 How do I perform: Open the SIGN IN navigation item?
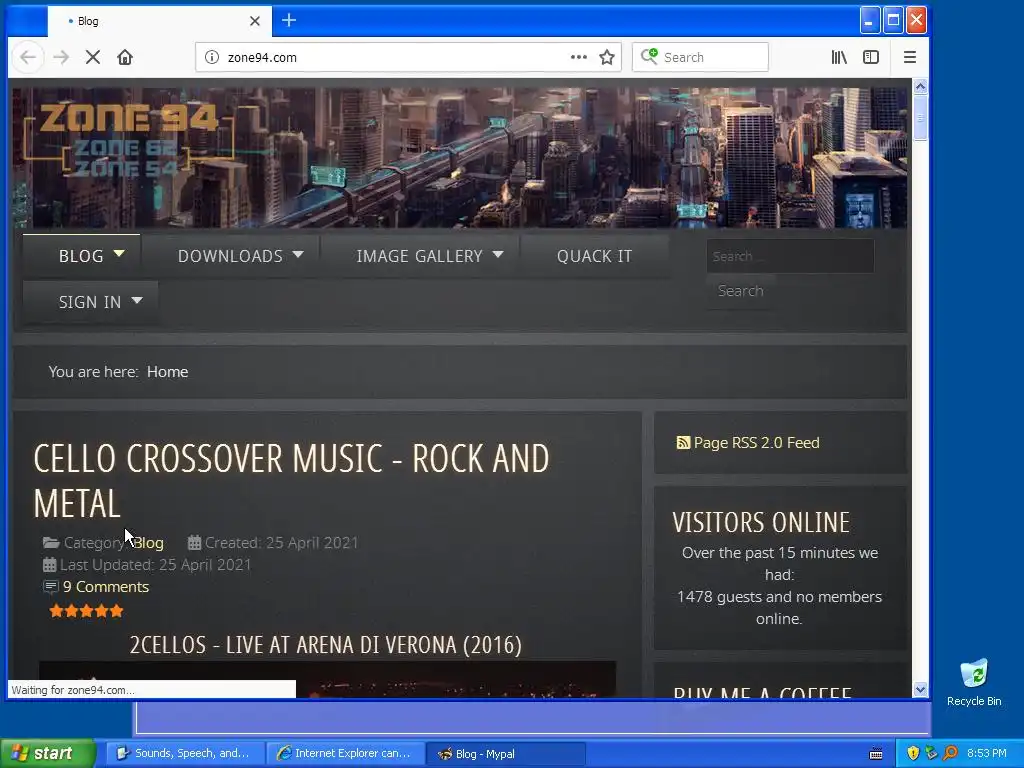coord(90,302)
